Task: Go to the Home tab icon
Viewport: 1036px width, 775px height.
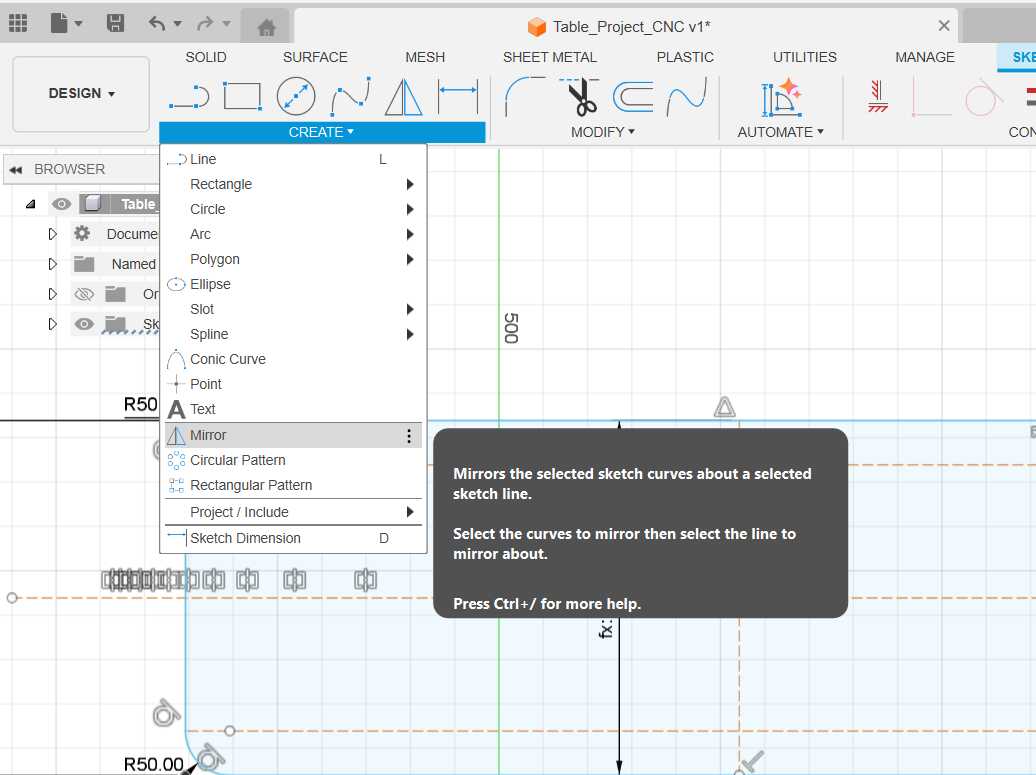Action: point(266,26)
